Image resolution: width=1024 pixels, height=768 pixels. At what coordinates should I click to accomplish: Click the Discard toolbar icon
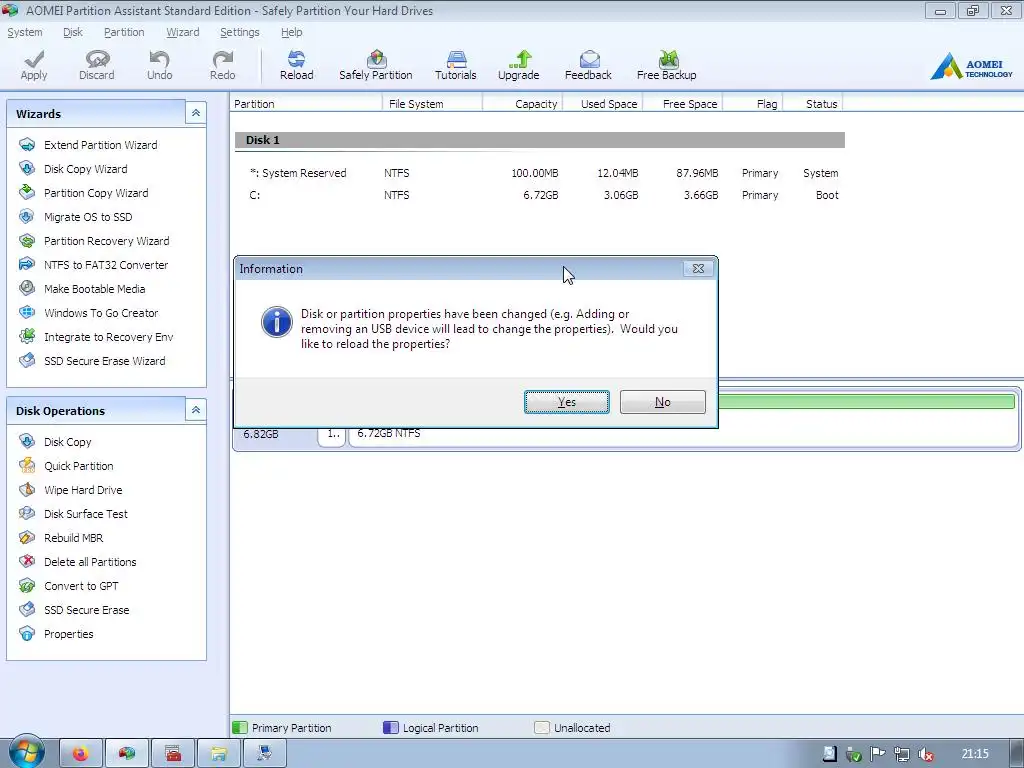pyautogui.click(x=97, y=65)
